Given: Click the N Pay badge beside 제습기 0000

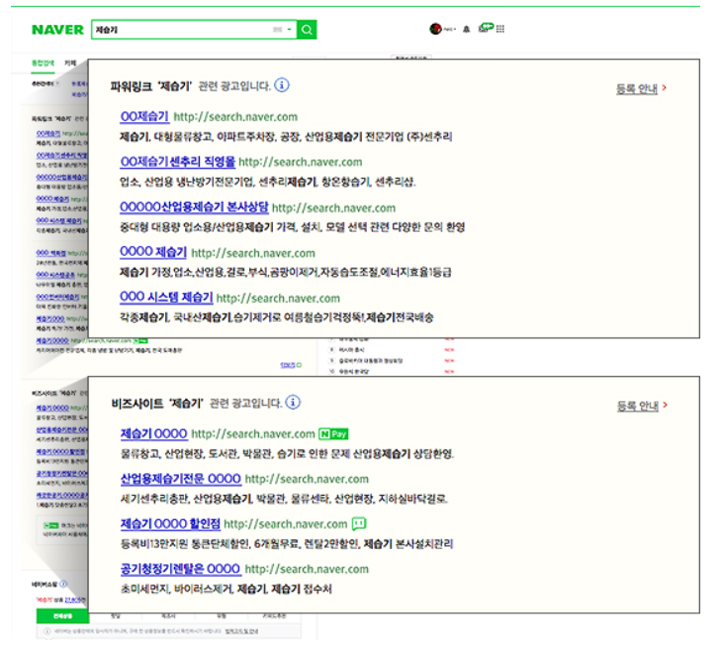Looking at the screenshot, I should click(x=333, y=434).
